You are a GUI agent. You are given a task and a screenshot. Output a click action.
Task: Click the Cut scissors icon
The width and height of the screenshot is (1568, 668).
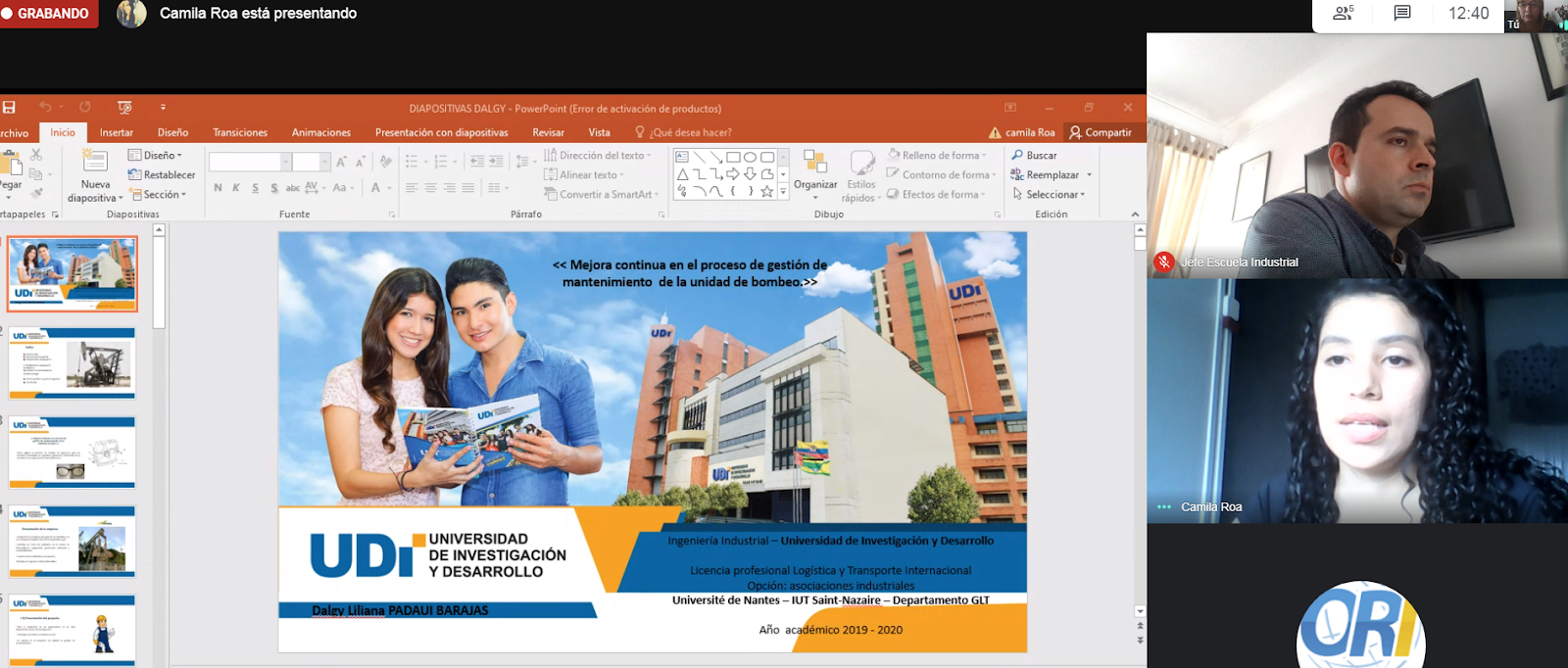[x=36, y=155]
